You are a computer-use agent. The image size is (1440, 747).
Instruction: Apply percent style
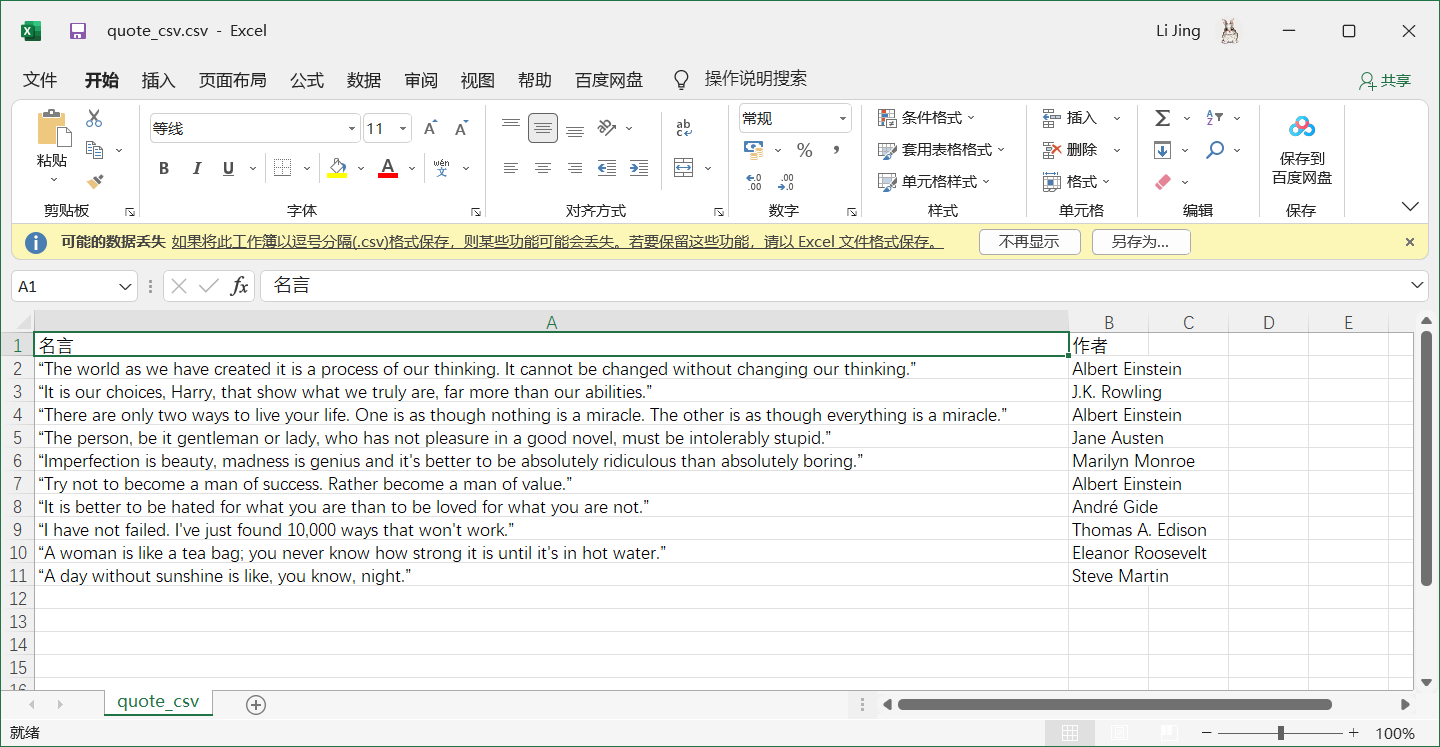point(805,150)
